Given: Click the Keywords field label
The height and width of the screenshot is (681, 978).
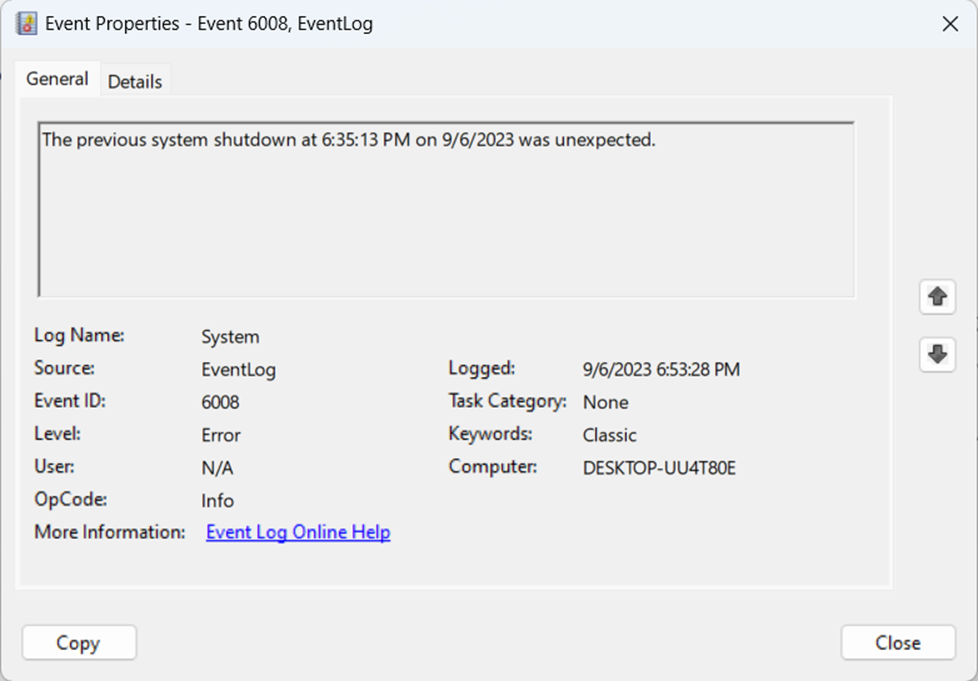Looking at the screenshot, I should tap(490, 434).
